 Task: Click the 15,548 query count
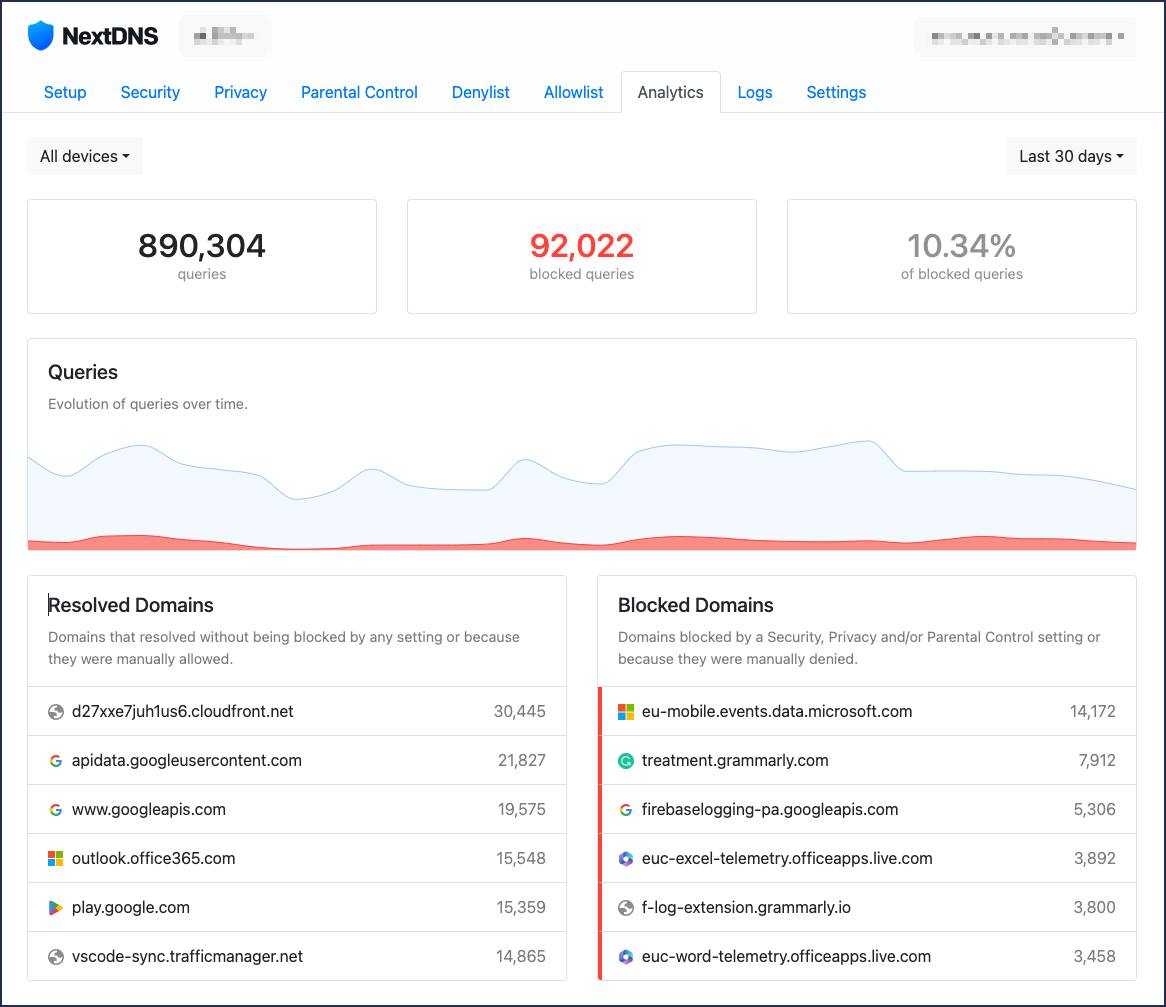(521, 859)
